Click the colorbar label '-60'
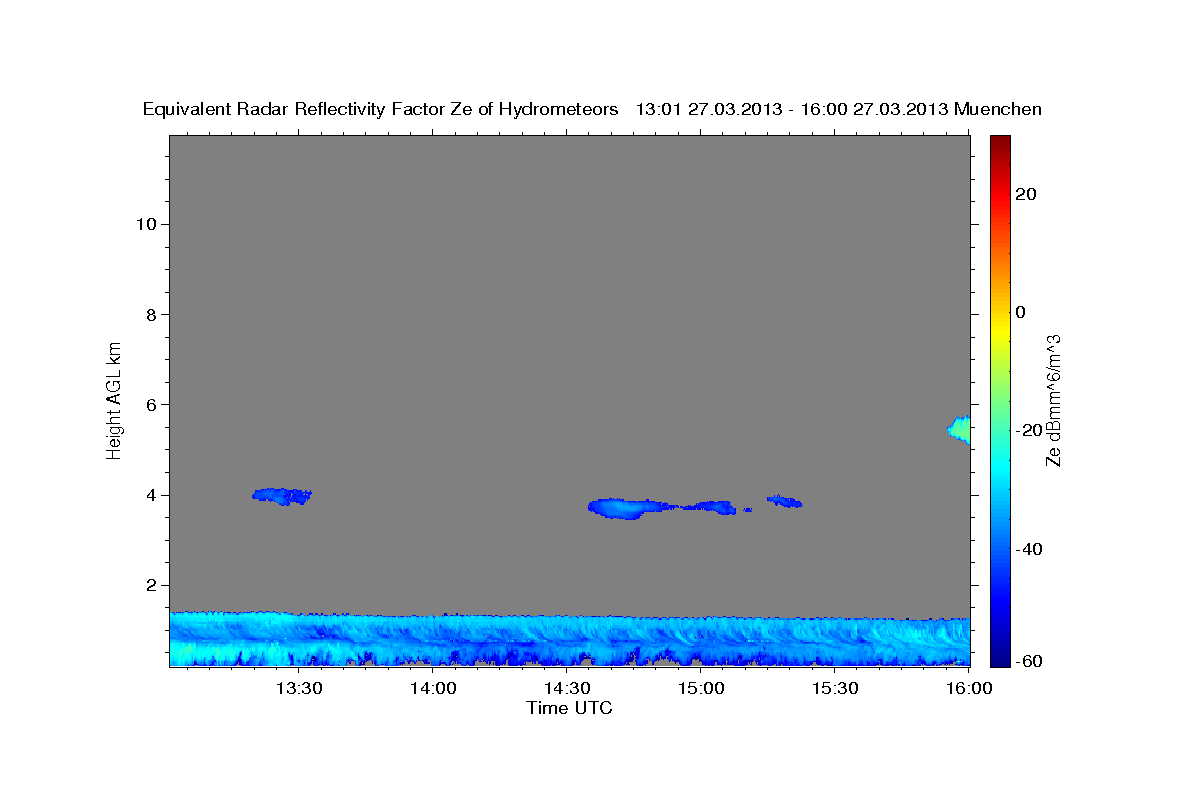 (x=1029, y=660)
